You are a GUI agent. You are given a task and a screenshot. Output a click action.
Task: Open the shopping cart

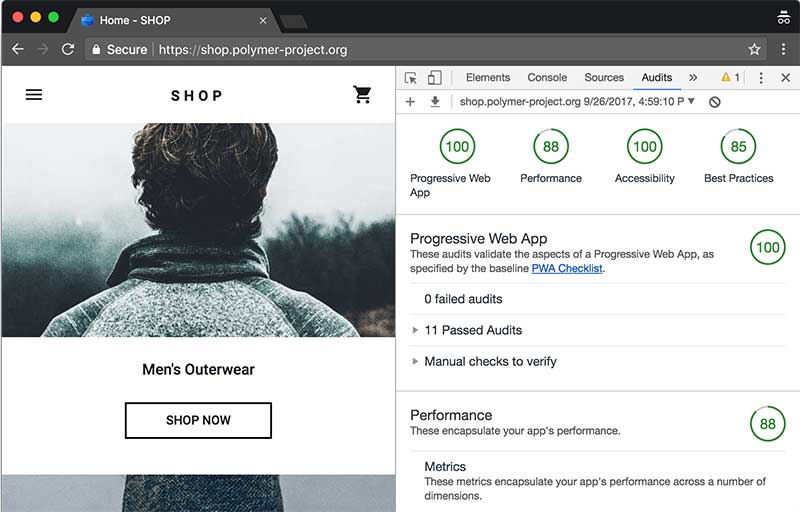[x=362, y=95]
